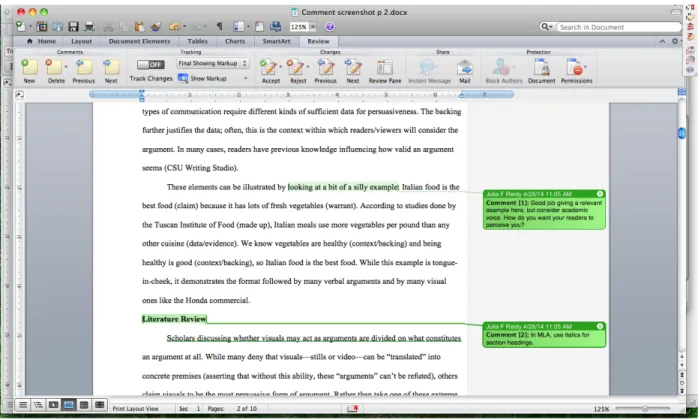Select Print Layout view button
This screenshot has height=420, width=698.
pos(69,405)
